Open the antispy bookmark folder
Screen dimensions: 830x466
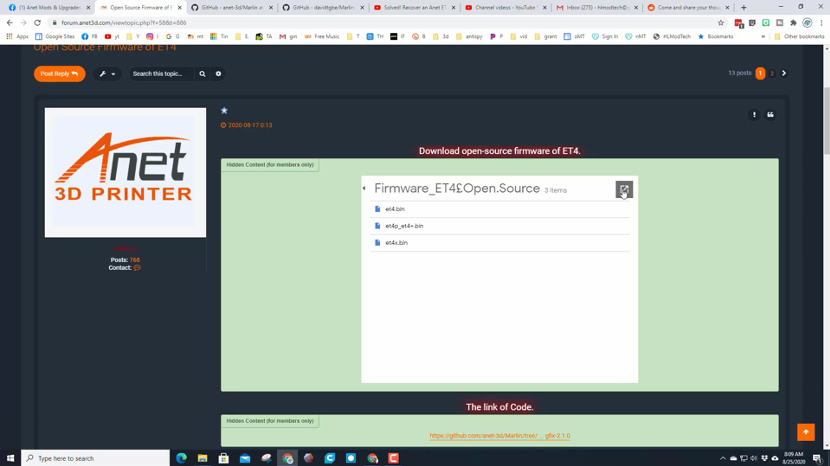pyautogui.click(x=468, y=37)
